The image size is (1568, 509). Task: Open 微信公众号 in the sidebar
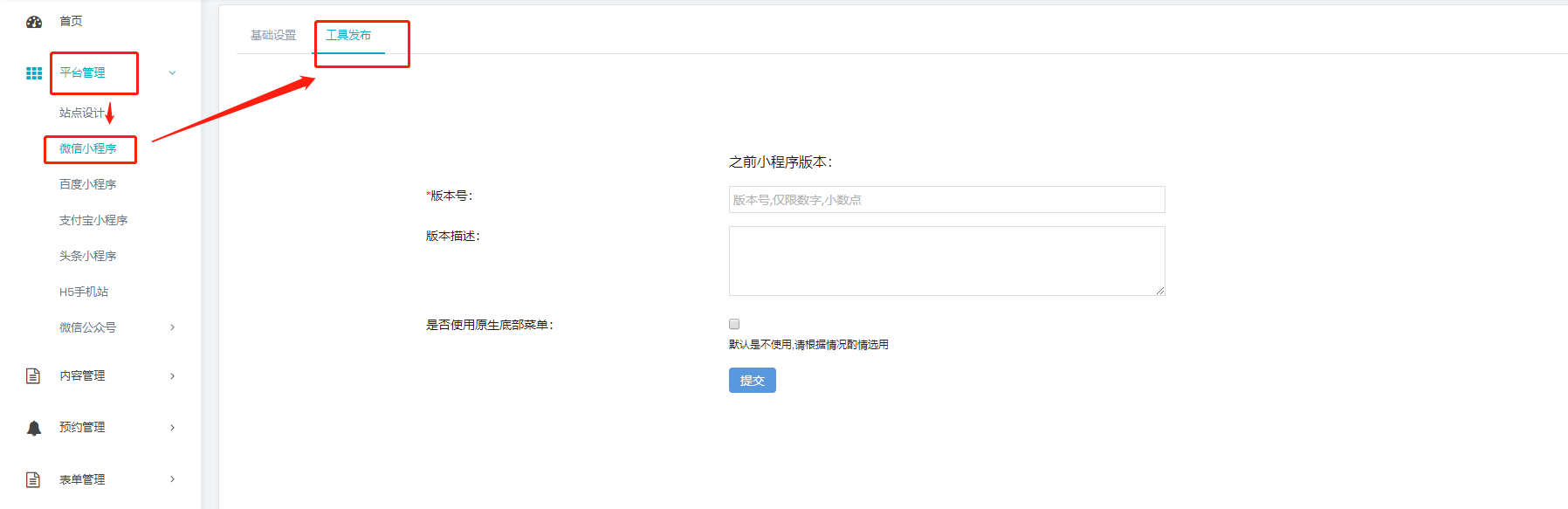click(87, 327)
